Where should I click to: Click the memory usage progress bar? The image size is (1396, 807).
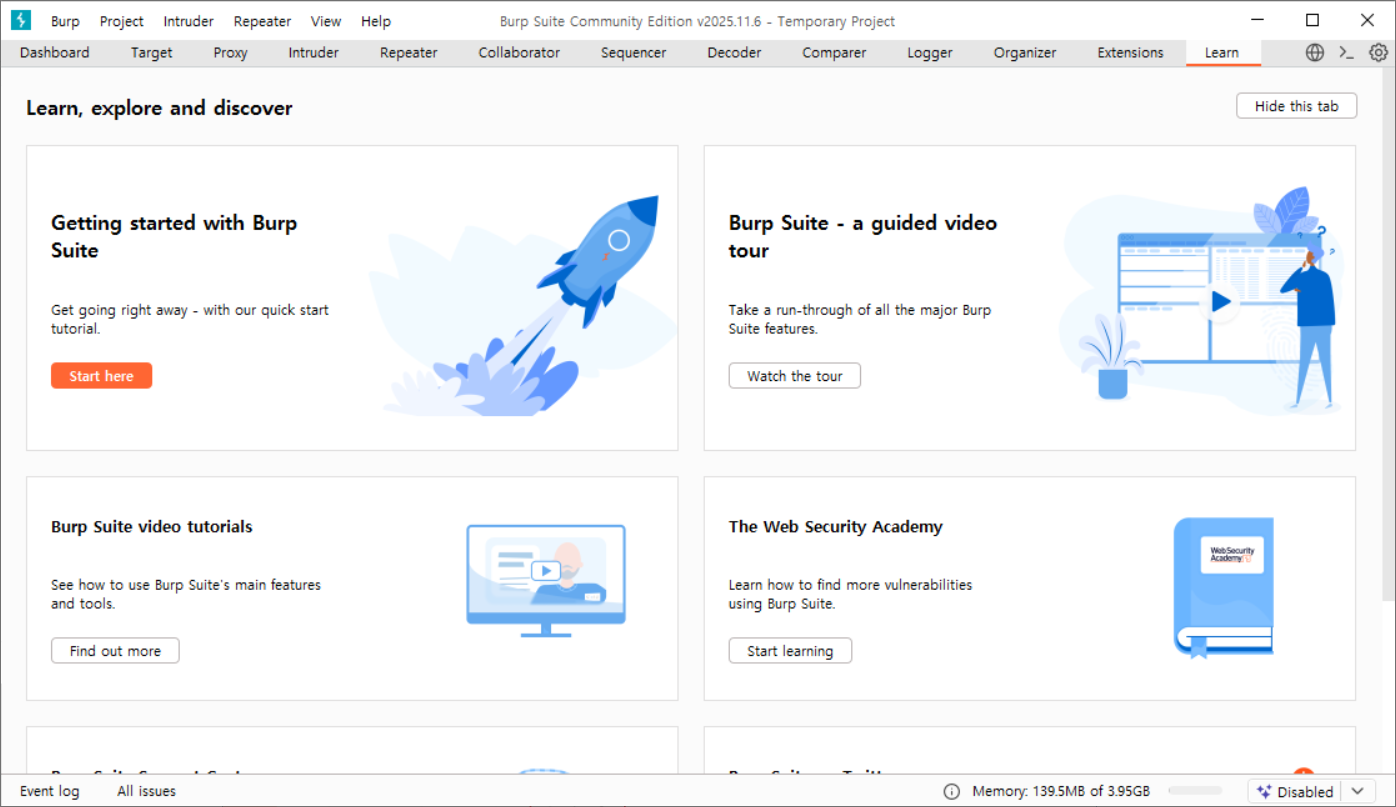pos(1195,791)
